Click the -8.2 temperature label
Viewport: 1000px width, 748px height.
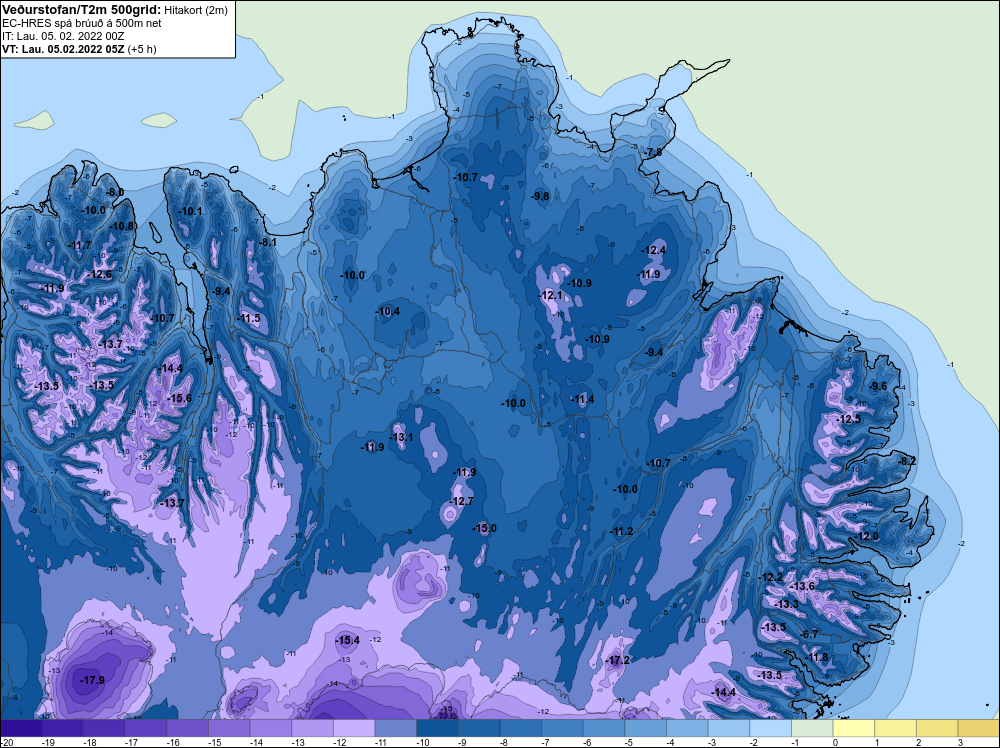(x=906, y=461)
